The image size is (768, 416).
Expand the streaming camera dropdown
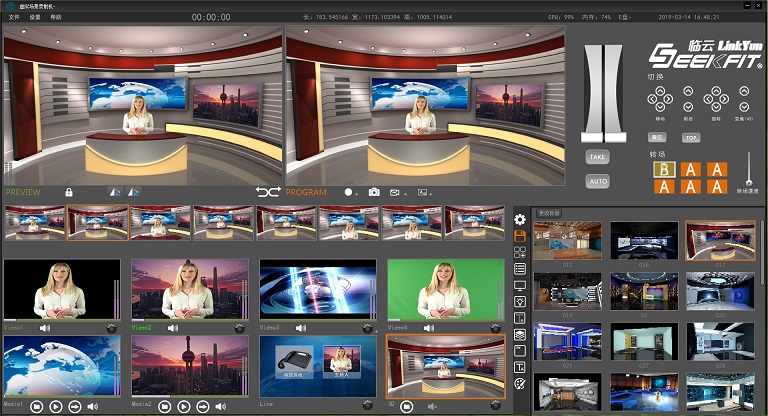[x=404, y=192]
